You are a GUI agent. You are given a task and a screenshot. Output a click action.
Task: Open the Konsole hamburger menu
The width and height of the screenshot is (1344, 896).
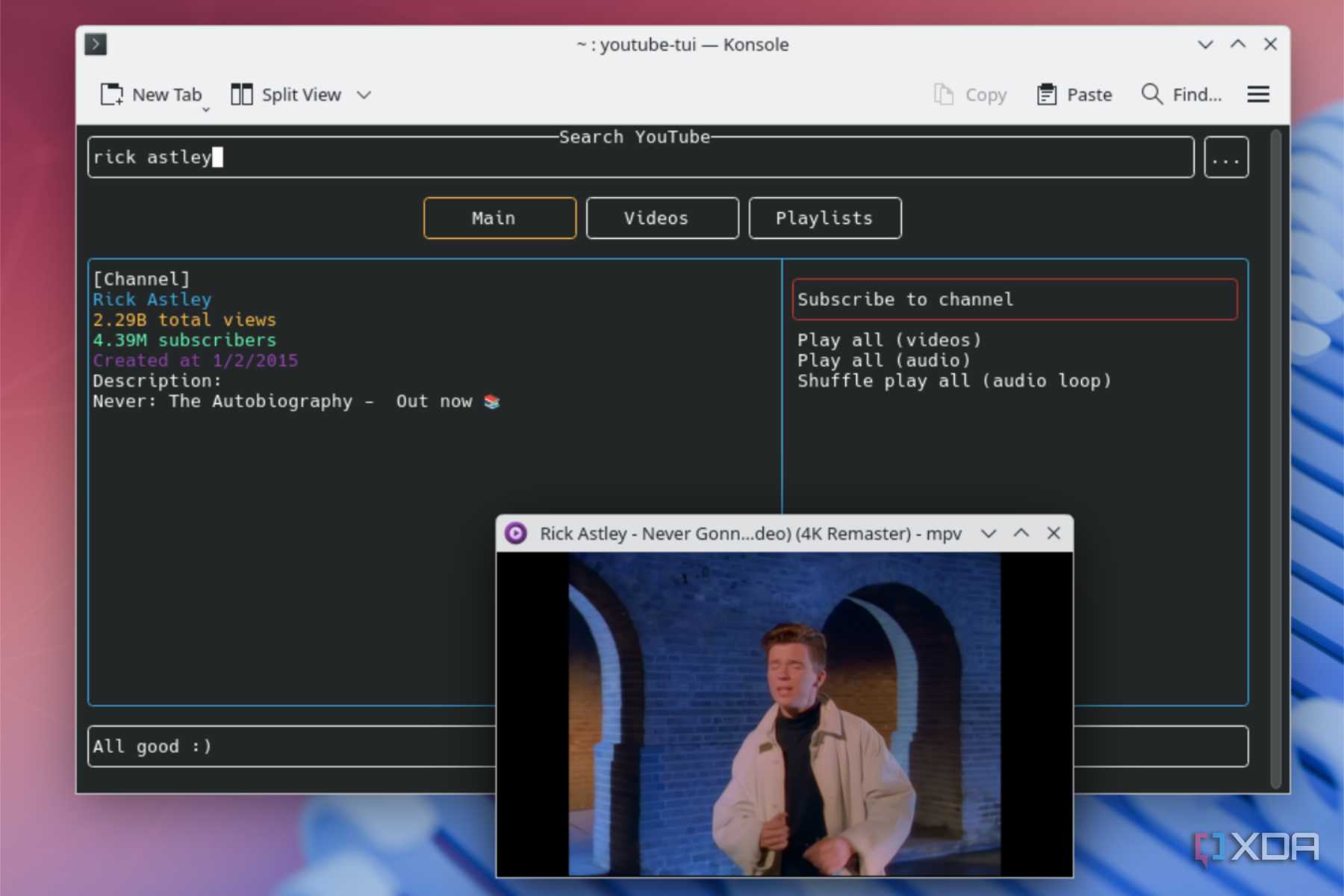1258,94
